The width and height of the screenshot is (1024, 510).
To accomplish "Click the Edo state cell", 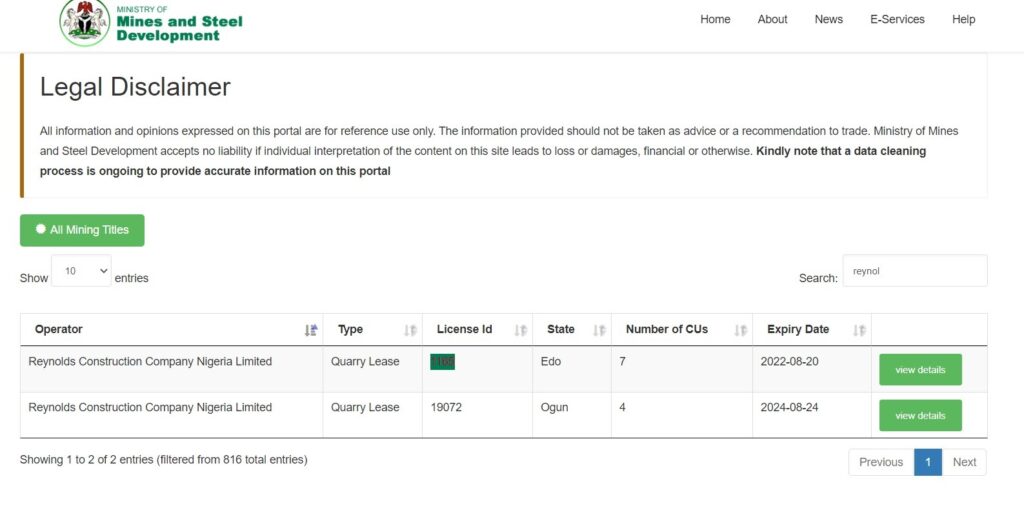I will (x=551, y=361).
